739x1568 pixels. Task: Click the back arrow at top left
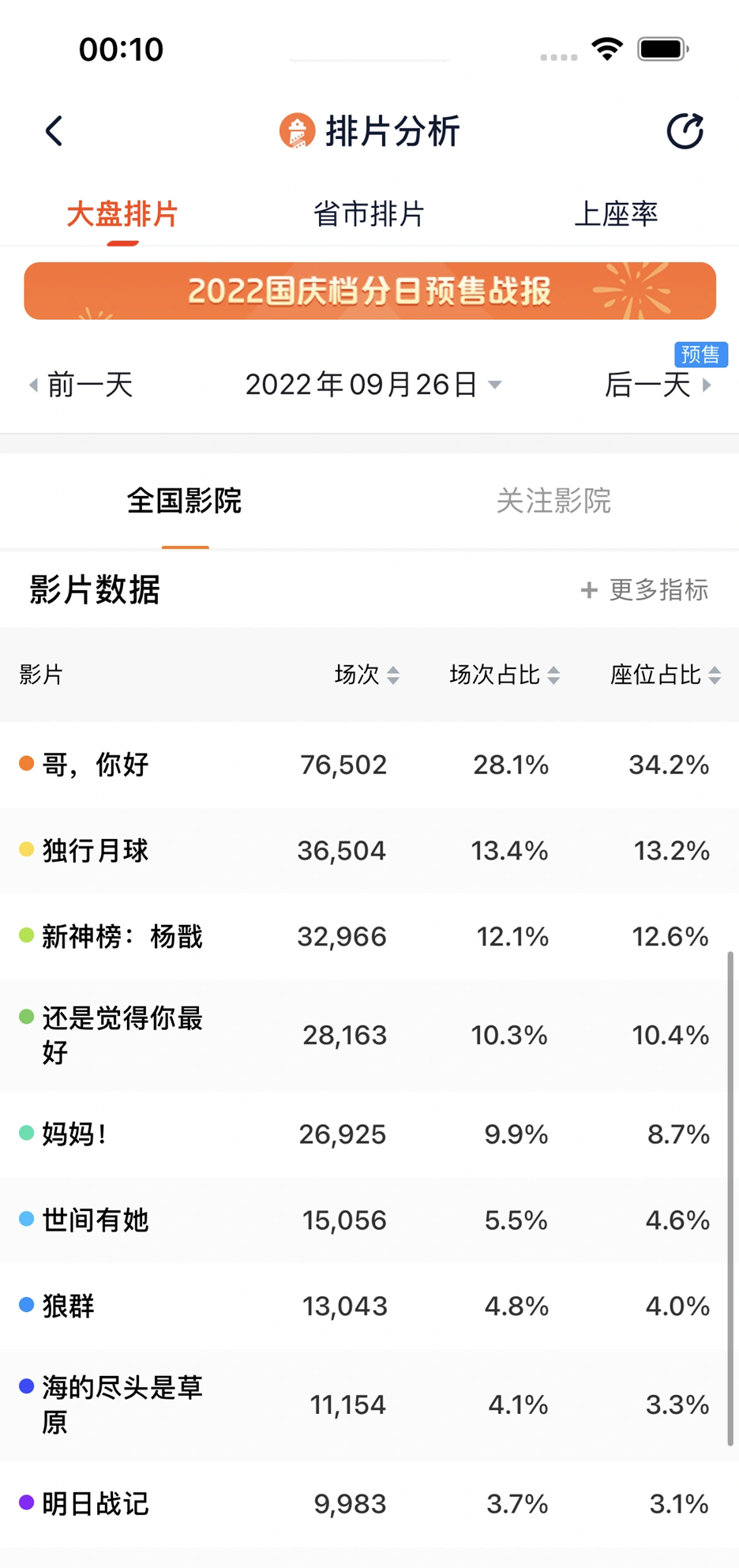point(54,130)
